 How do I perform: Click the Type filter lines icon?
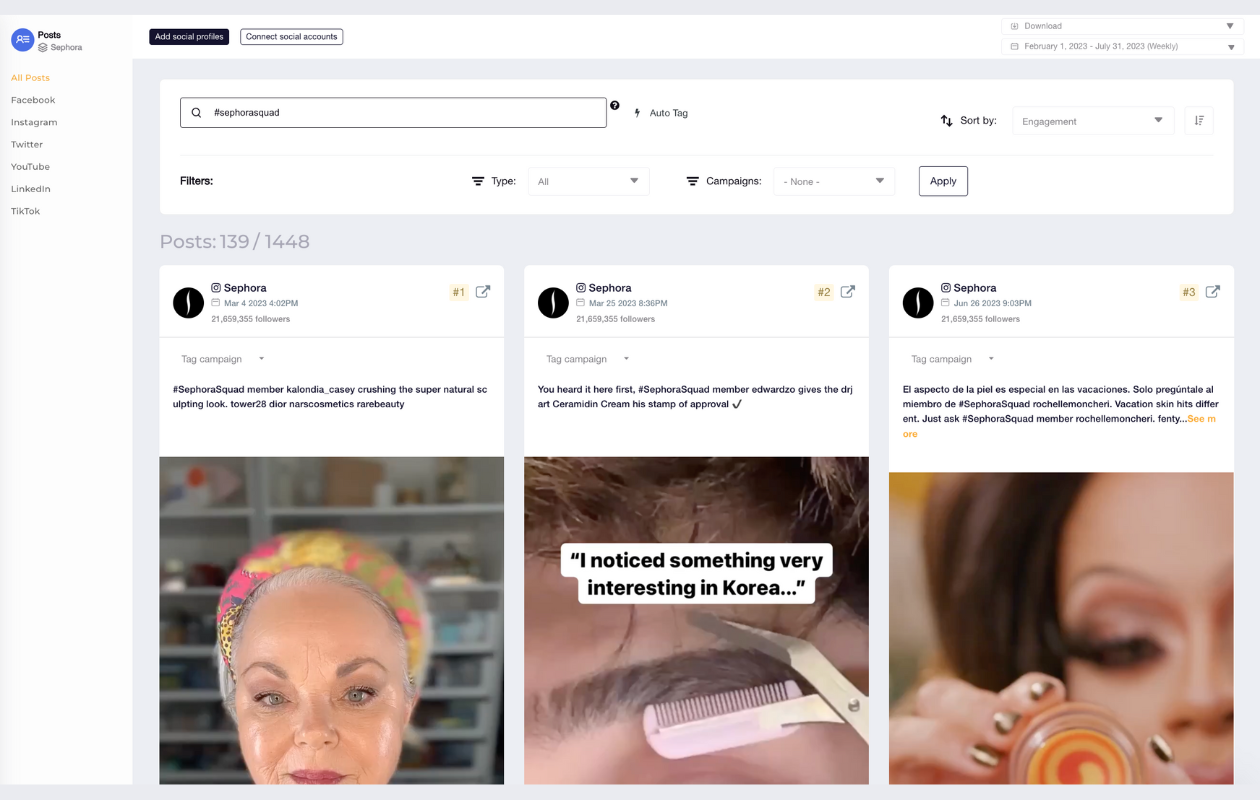pos(478,181)
